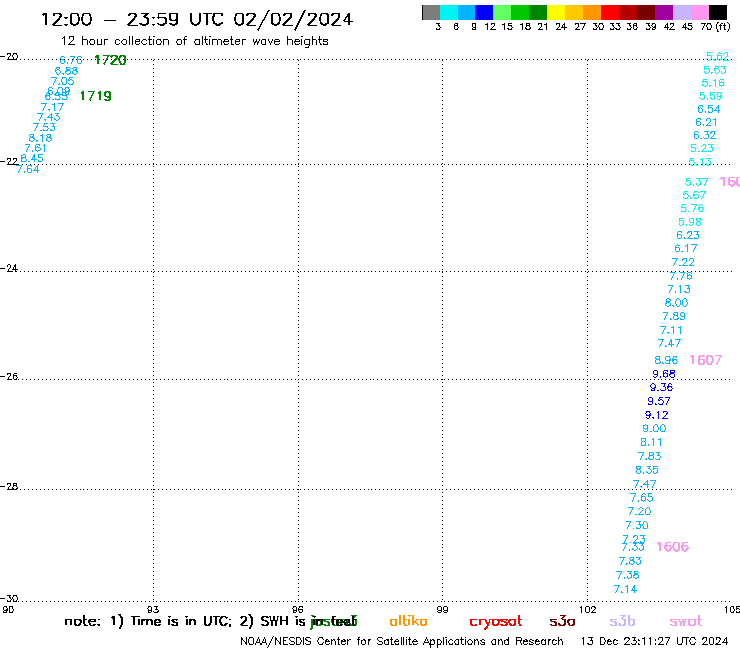This screenshot has width=740, height=650.
Task: Select the wave height value '6.76'
Action: pos(71,60)
